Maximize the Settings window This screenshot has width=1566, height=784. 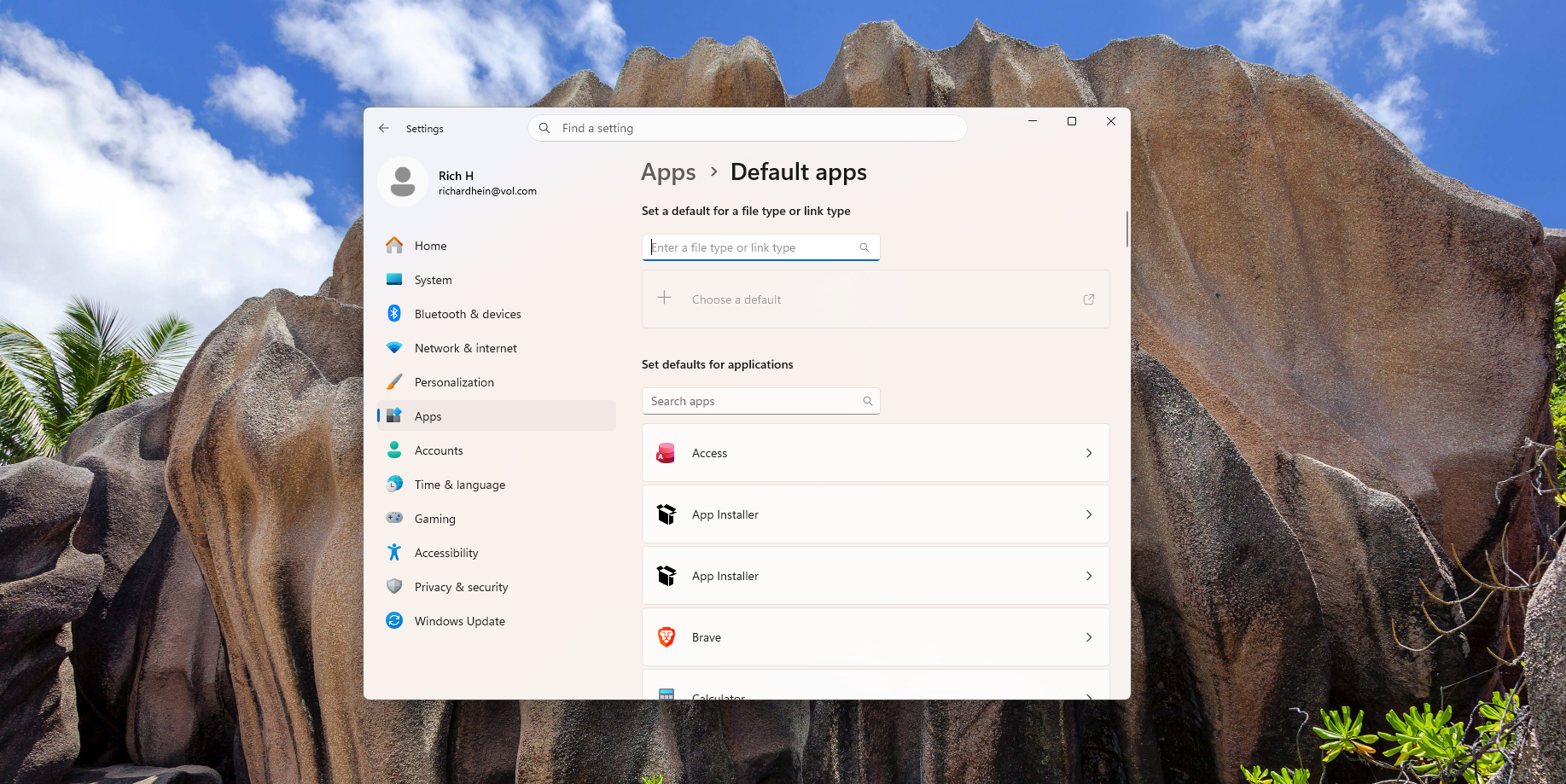click(1072, 121)
